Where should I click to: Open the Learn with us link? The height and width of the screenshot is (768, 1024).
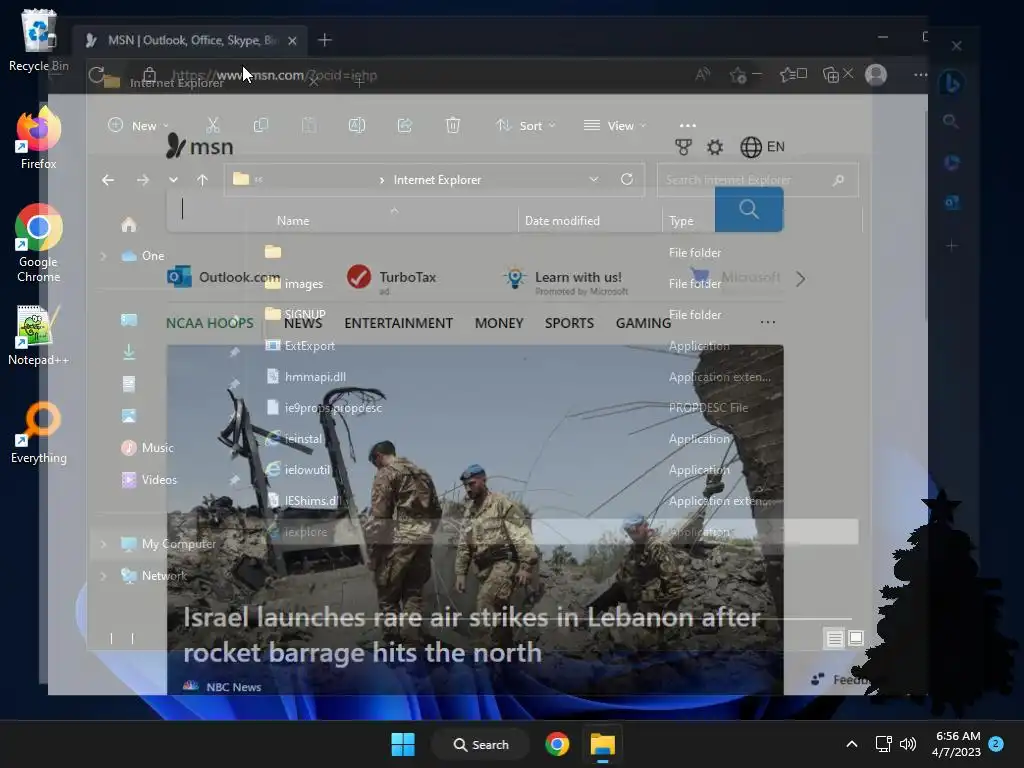click(566, 280)
